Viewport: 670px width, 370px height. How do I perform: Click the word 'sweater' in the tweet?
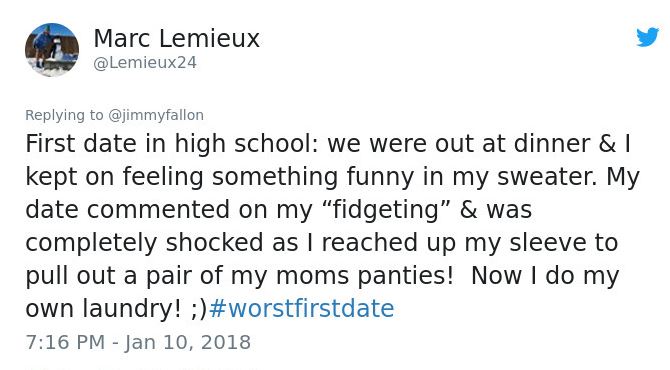[547, 177]
